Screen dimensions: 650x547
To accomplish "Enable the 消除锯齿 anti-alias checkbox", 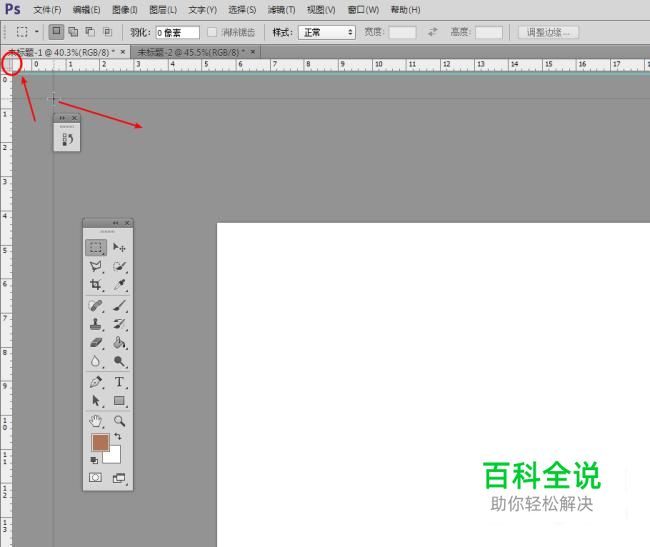I will (211, 33).
